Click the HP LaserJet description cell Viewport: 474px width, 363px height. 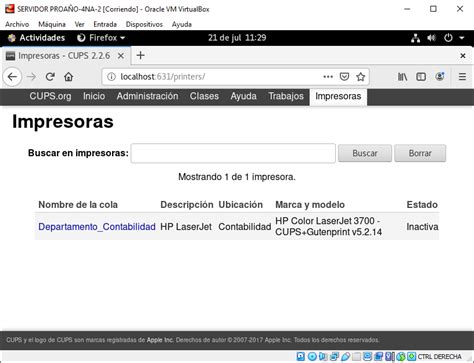pos(186,227)
